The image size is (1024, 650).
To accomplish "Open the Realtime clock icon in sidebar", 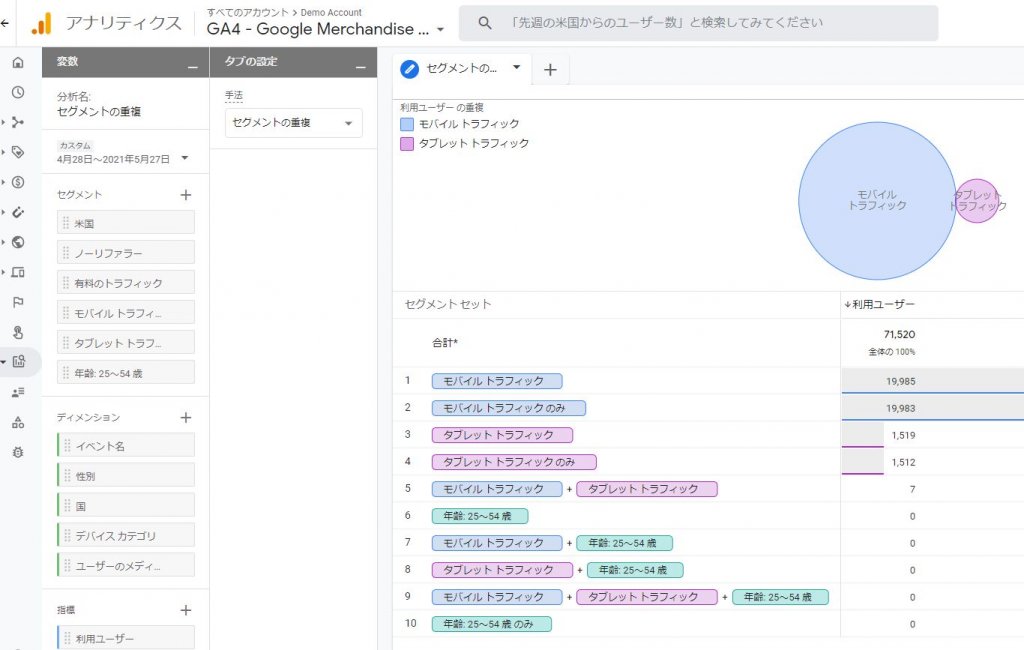I will tap(18, 92).
